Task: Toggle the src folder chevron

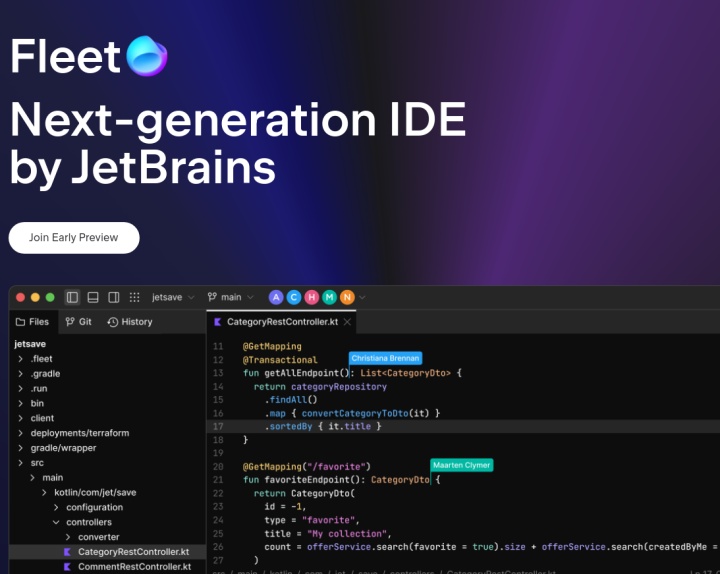Action: point(20,463)
